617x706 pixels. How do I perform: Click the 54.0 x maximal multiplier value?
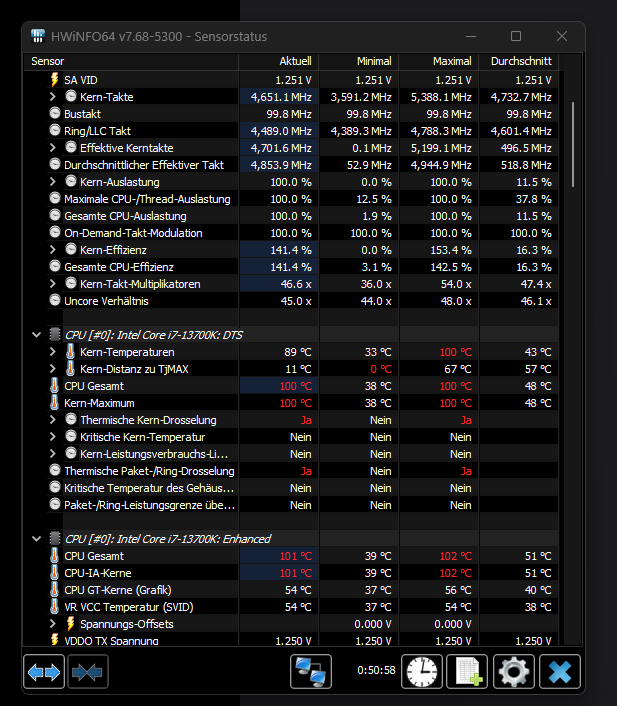pyautogui.click(x=456, y=284)
